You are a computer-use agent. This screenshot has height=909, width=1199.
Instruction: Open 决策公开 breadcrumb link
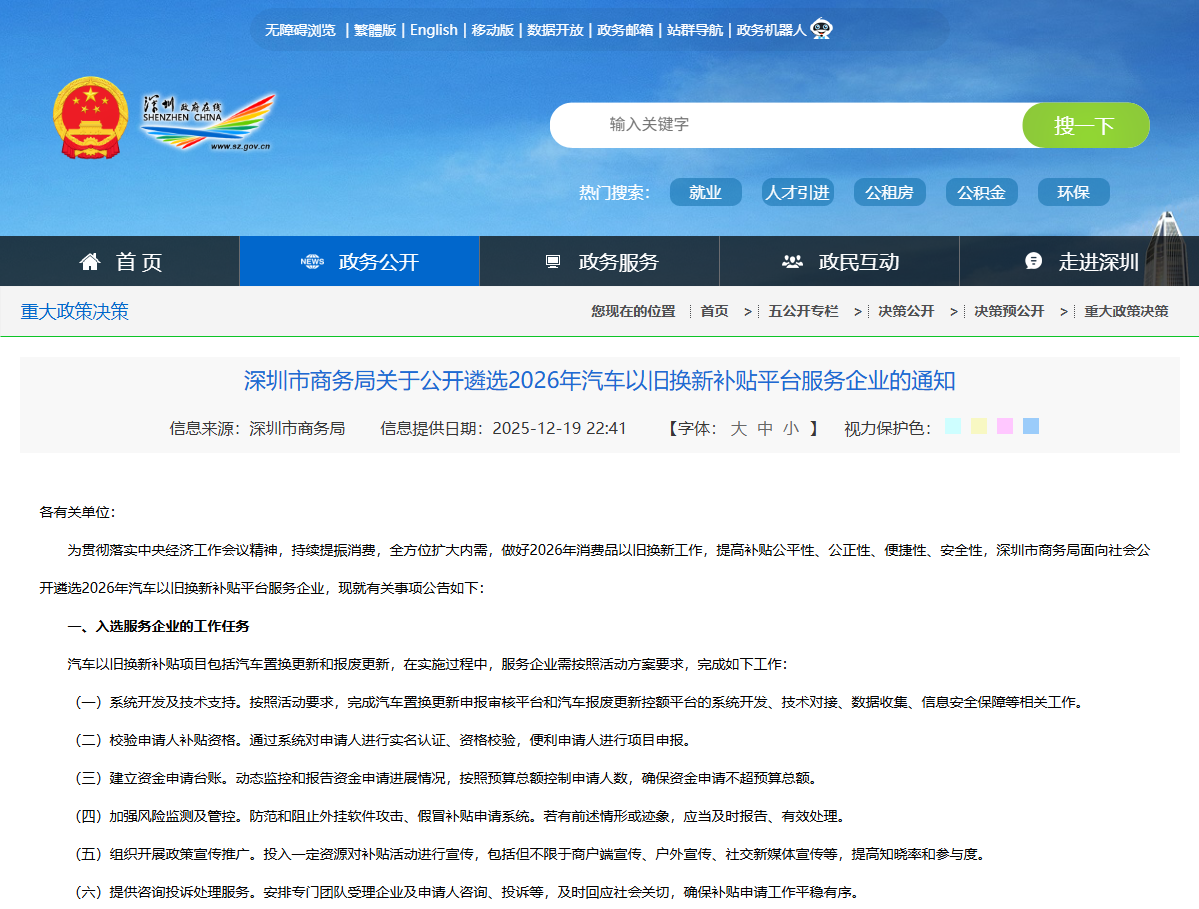(906, 311)
